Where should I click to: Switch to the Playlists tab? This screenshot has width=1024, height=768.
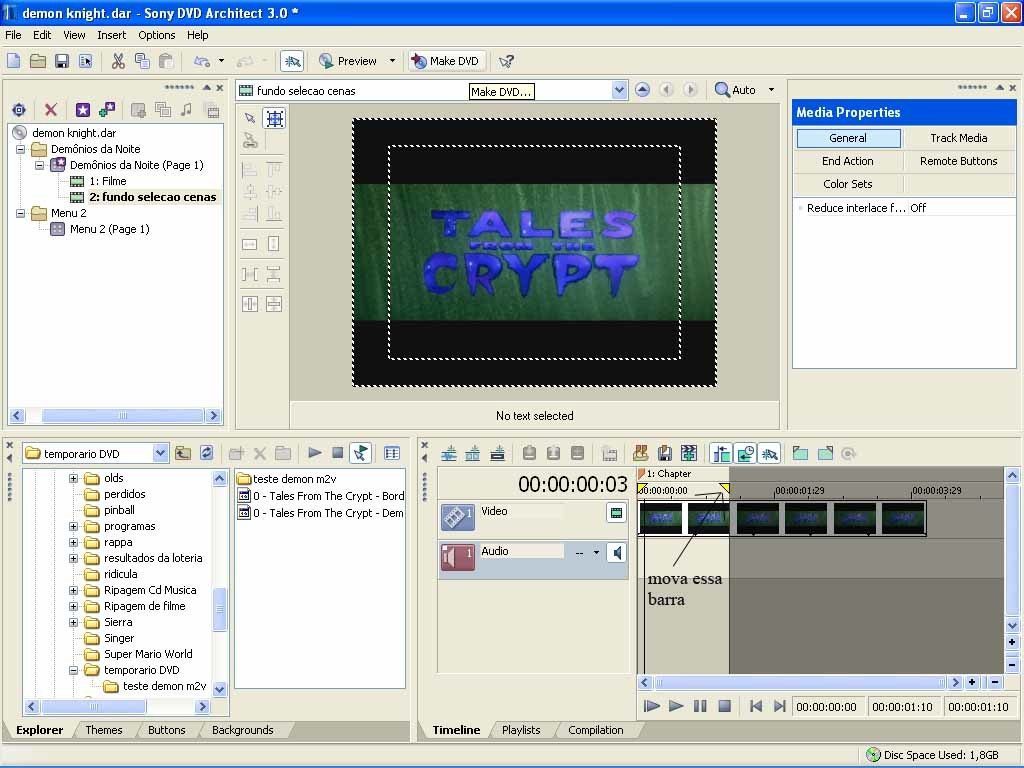[521, 729]
